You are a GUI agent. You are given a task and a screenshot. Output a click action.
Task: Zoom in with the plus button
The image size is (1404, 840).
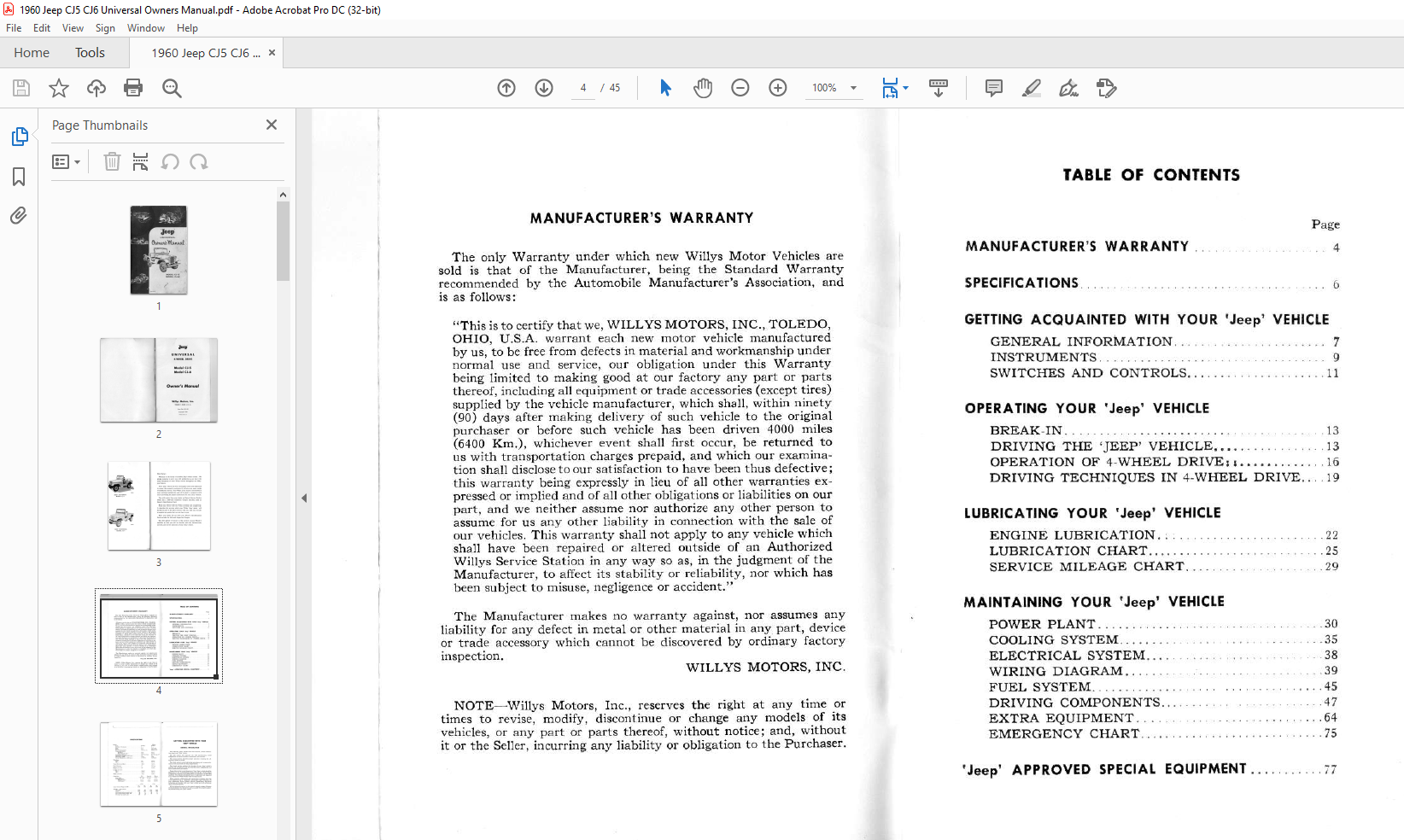pos(778,88)
